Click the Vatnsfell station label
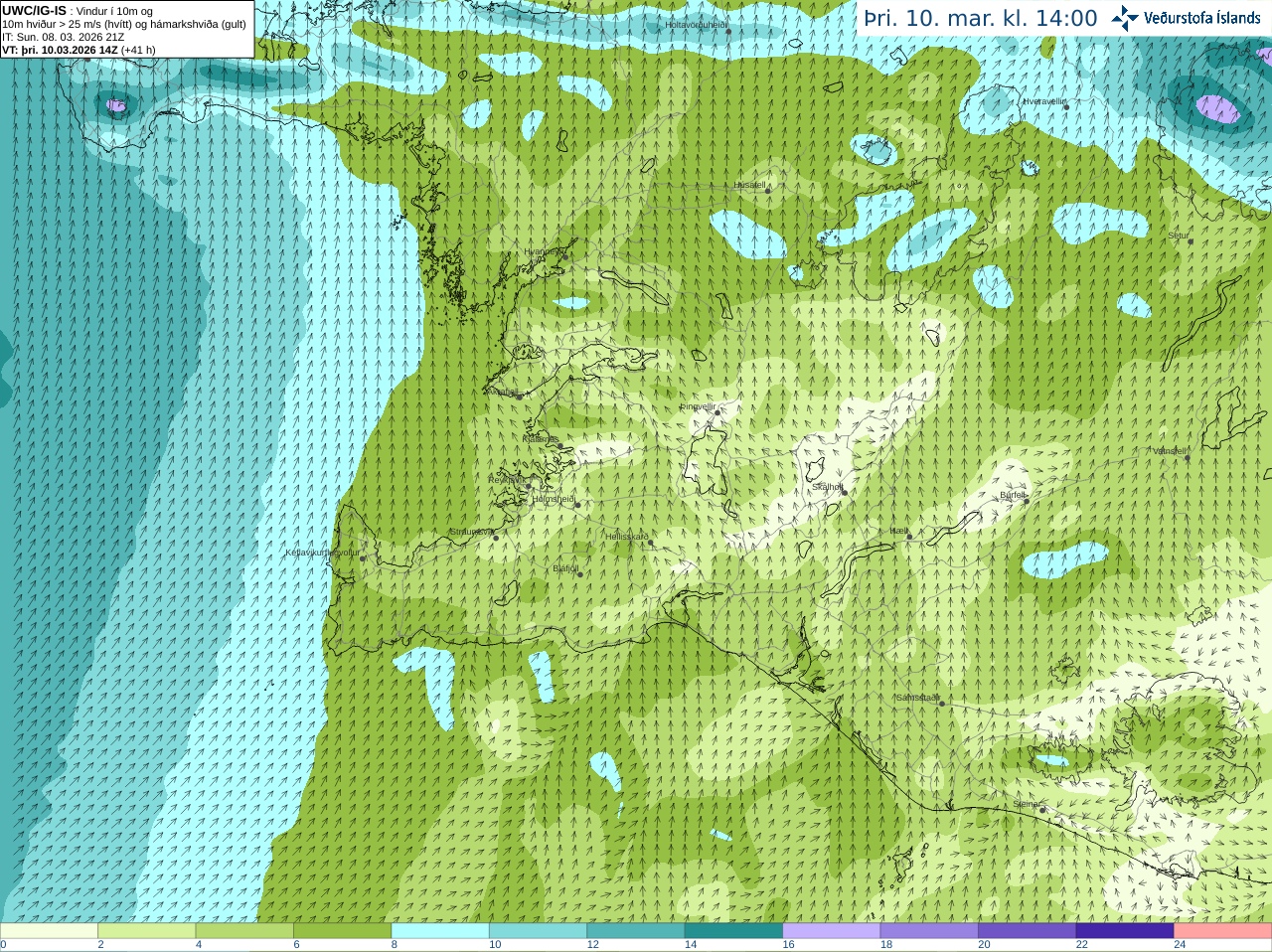This screenshot has width=1272, height=952. [1170, 451]
